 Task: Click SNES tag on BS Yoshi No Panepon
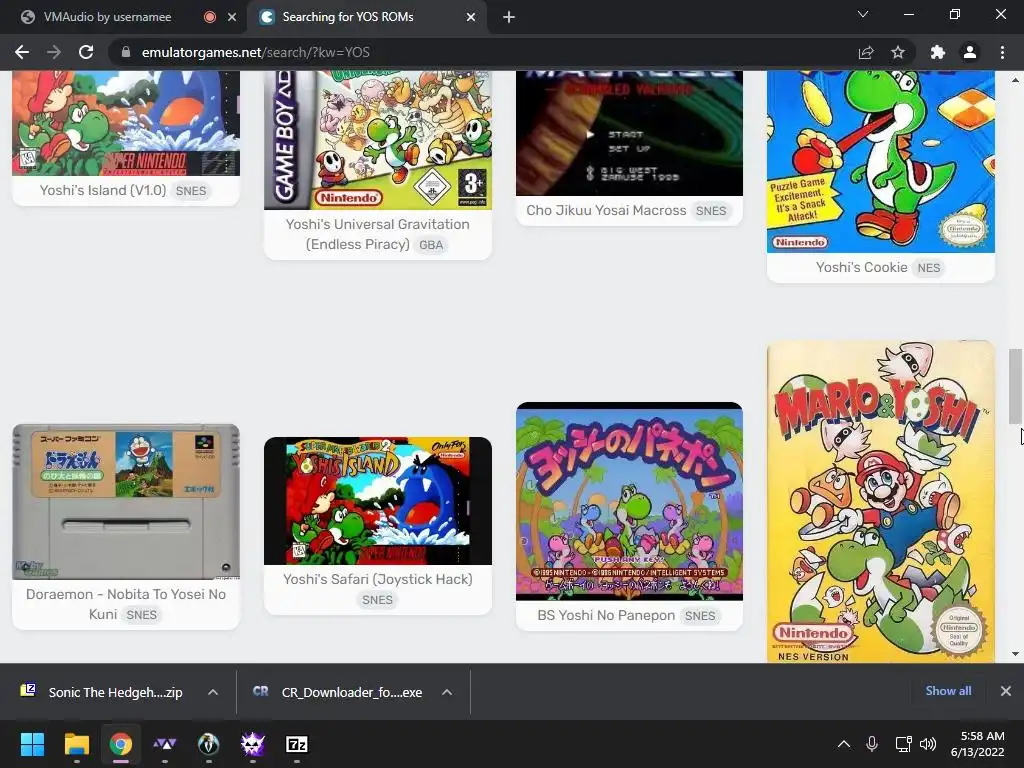tap(700, 616)
